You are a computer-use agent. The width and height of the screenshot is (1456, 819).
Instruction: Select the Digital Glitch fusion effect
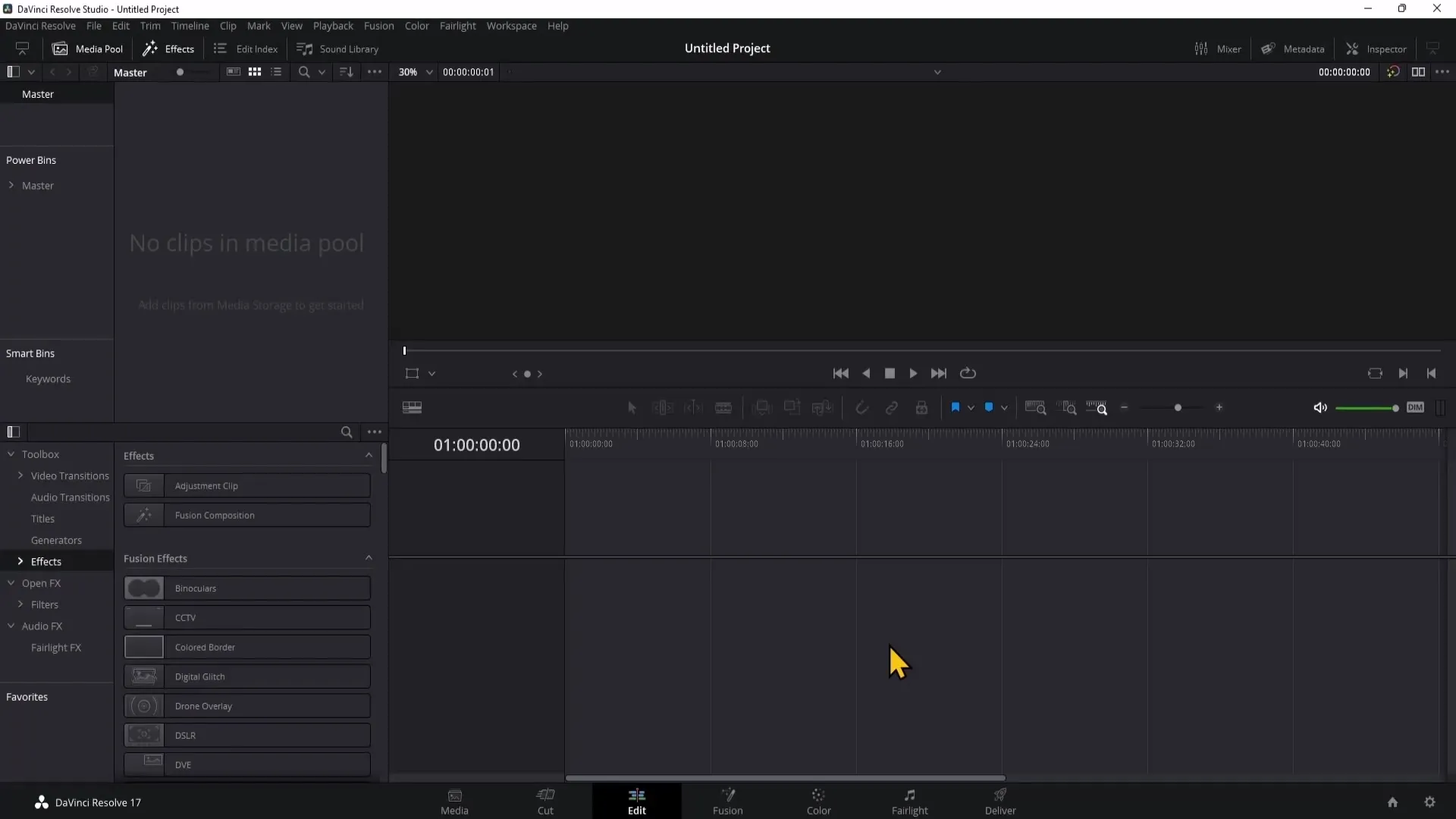point(247,676)
